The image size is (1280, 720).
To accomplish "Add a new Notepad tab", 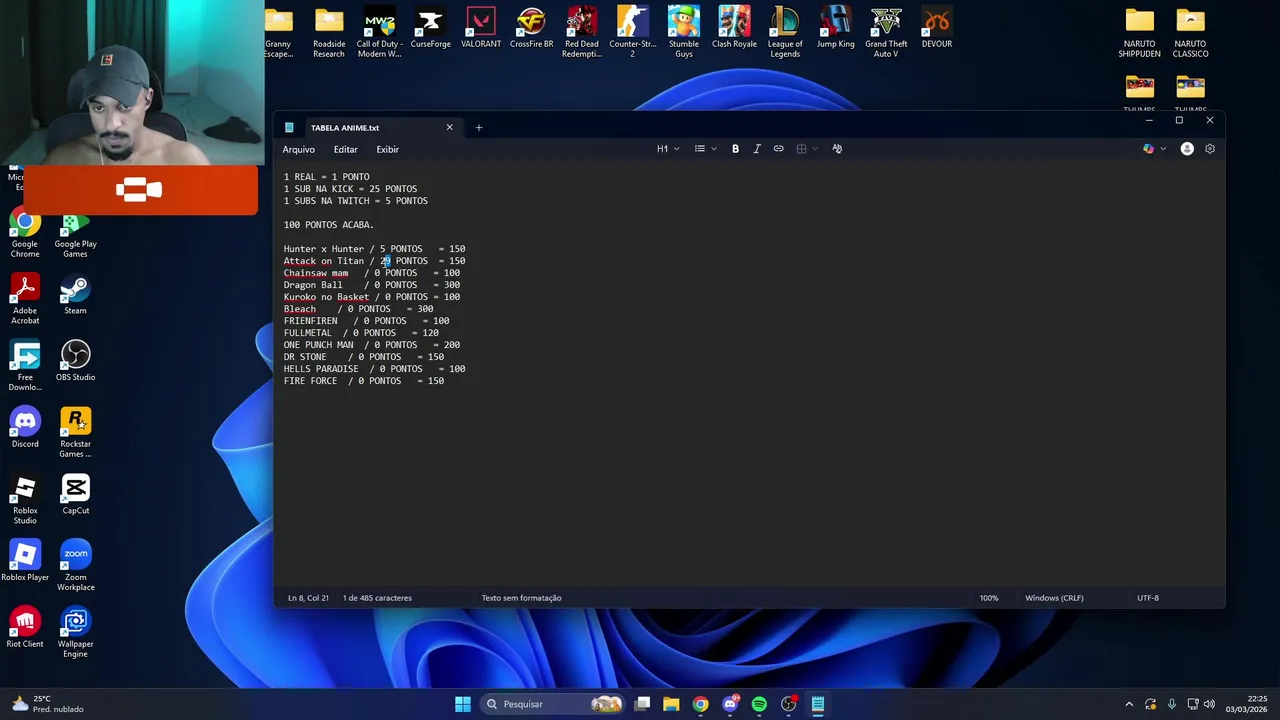I will (x=478, y=128).
